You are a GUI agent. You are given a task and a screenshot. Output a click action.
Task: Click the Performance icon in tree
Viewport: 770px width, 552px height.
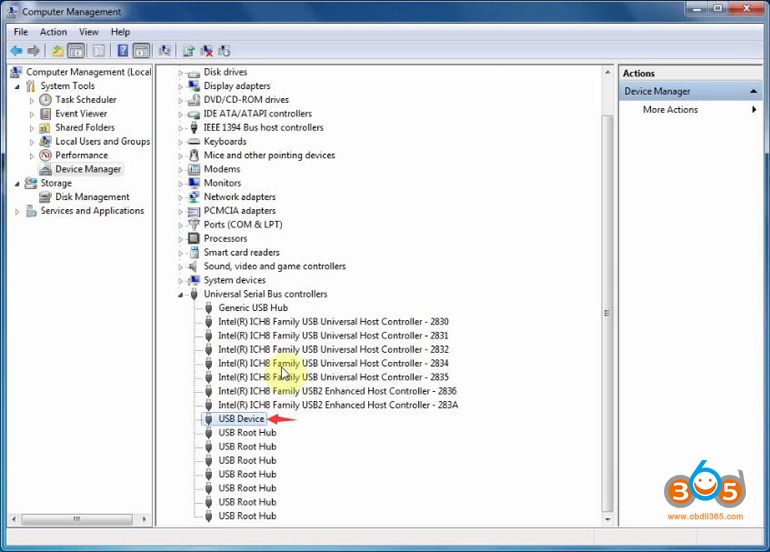(45, 155)
